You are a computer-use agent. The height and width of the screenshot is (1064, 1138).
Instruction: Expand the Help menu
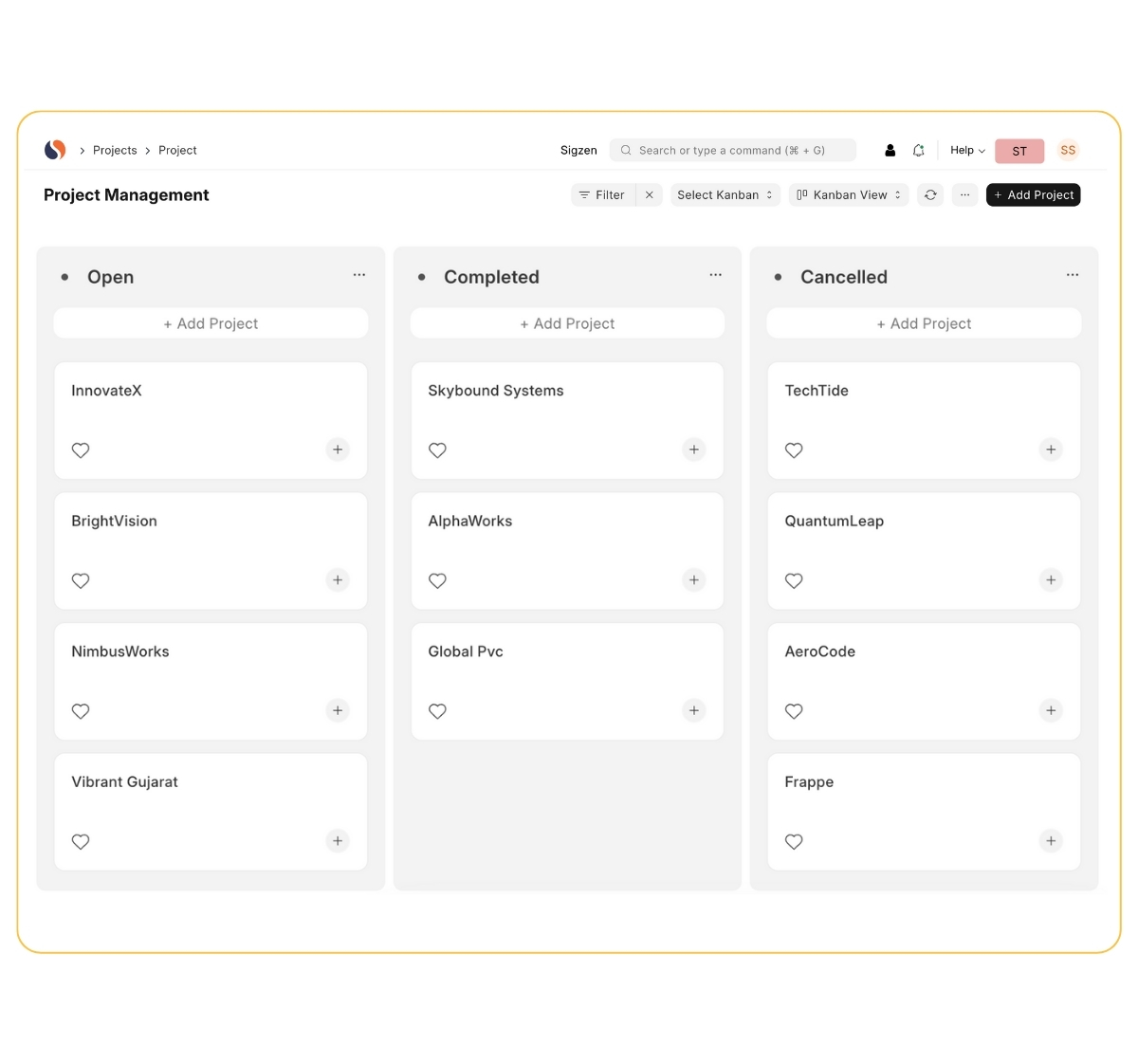(x=967, y=150)
